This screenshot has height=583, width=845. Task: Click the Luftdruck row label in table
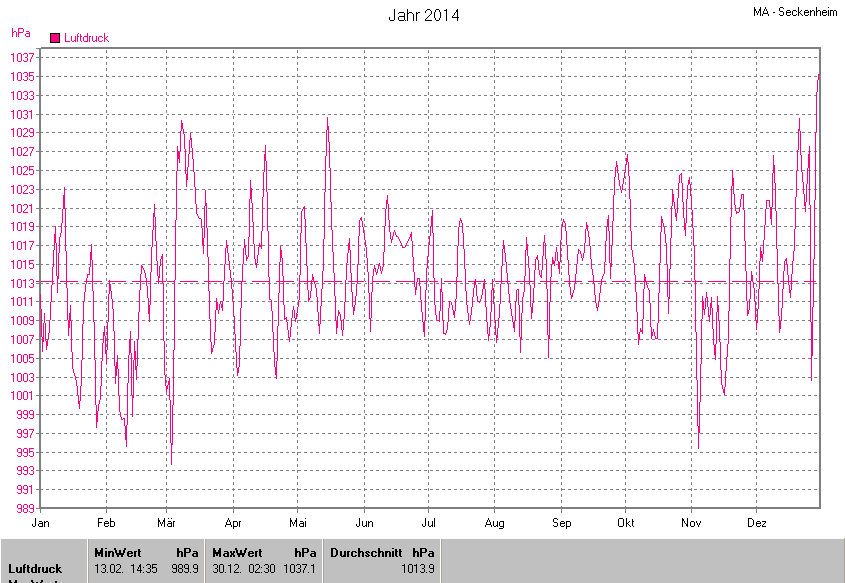pos(35,569)
